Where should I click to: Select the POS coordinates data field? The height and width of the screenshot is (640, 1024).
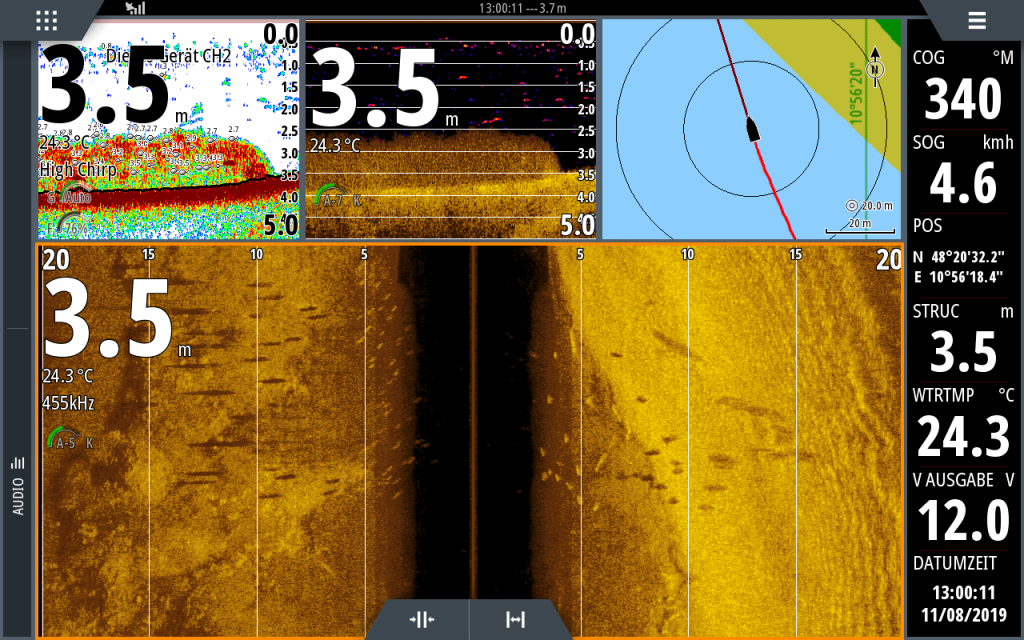tap(956, 253)
